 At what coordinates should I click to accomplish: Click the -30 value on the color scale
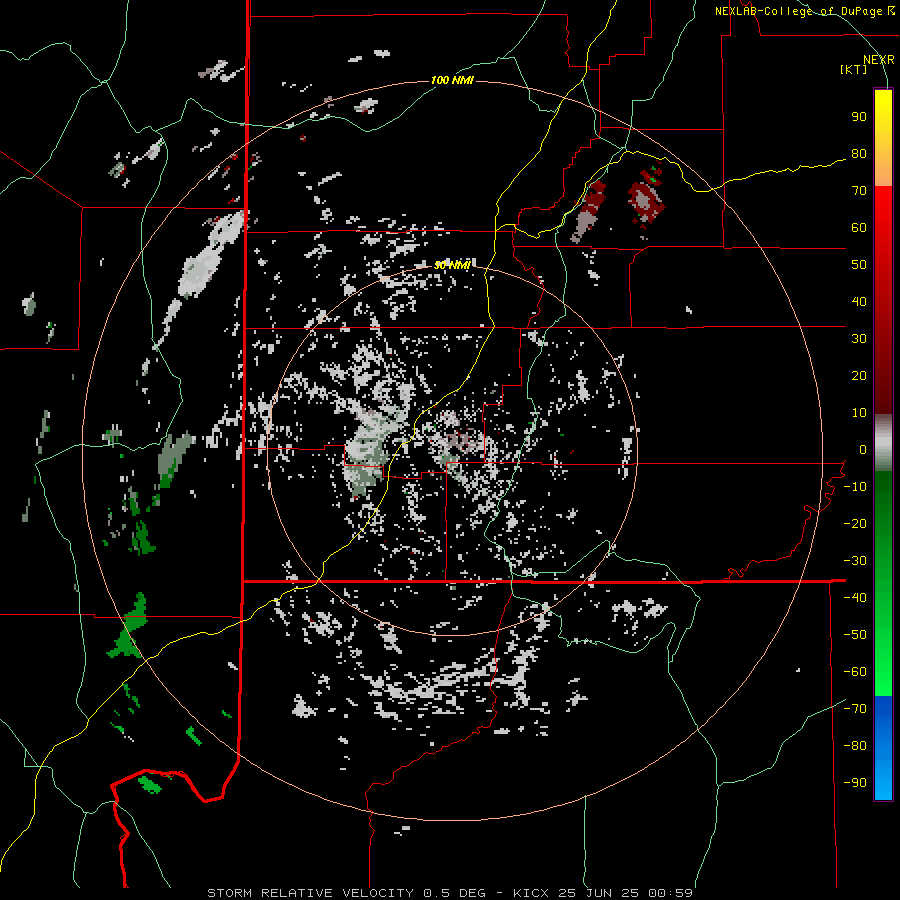(855, 561)
